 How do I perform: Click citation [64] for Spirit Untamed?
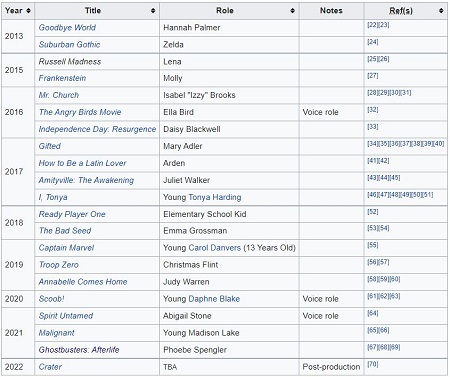pos(373,313)
